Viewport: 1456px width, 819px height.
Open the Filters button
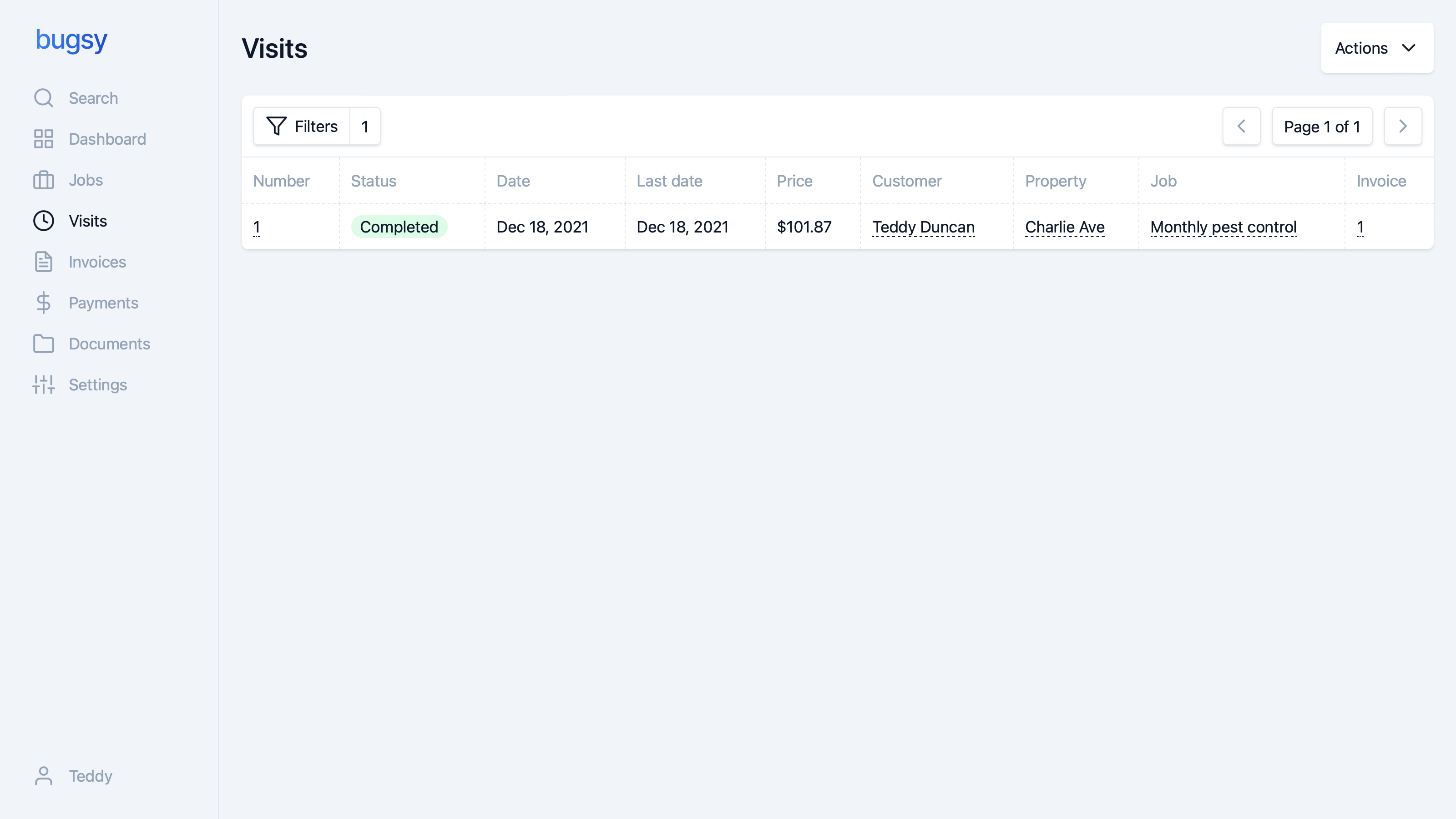coord(302,126)
